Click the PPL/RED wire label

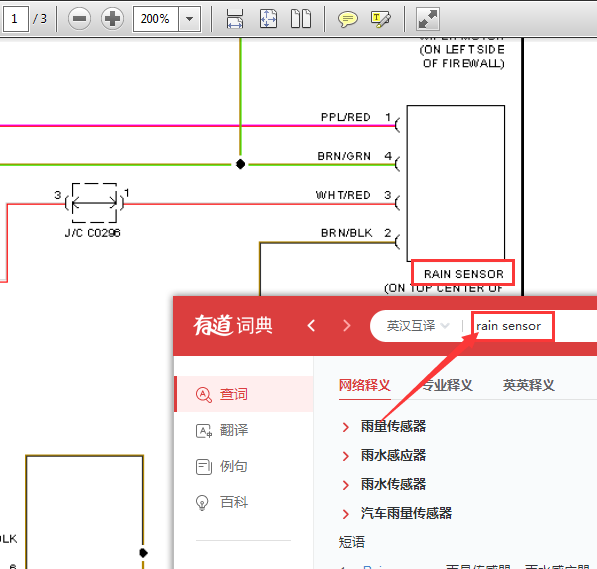(346, 117)
